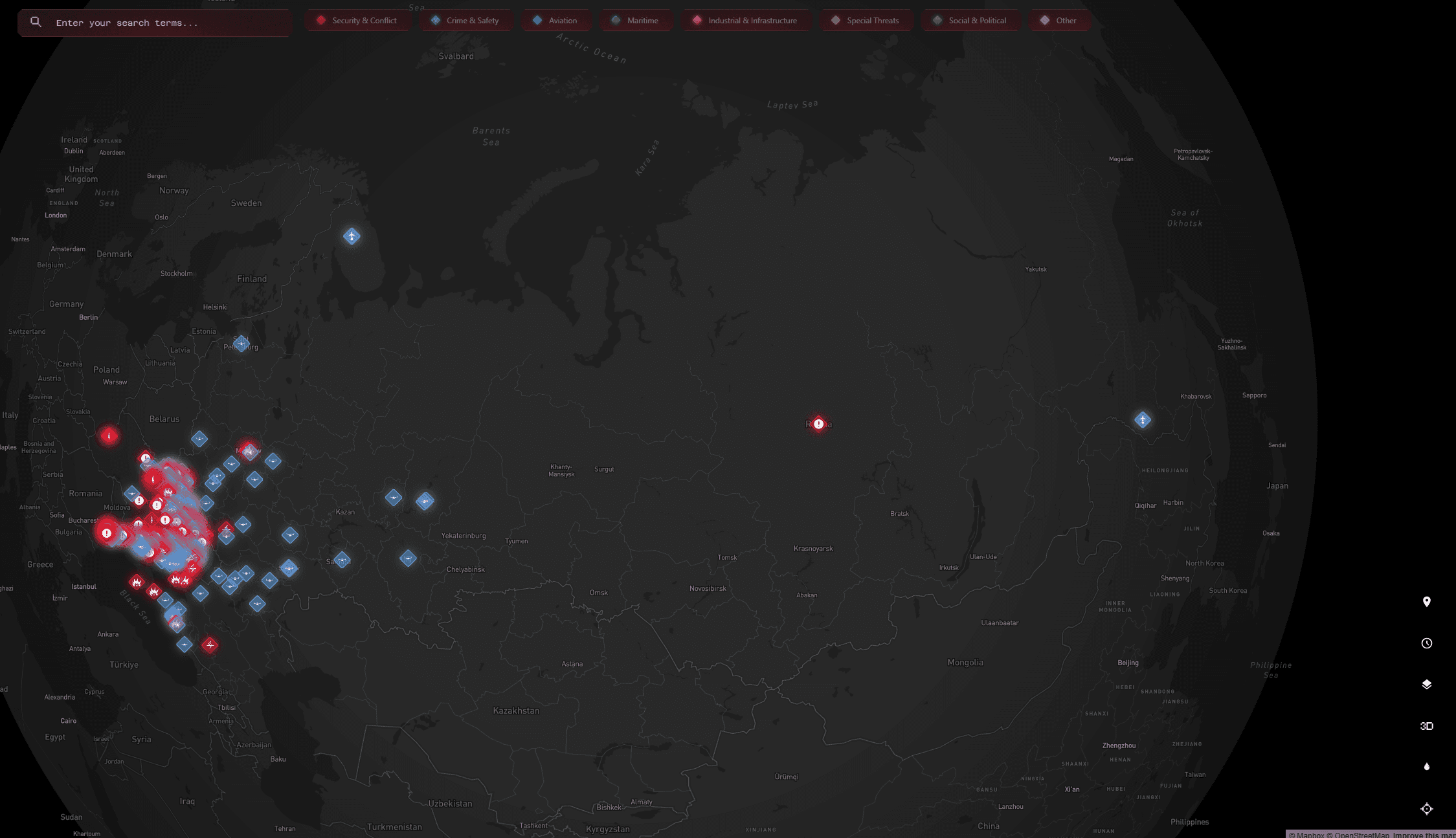Open the red marker south of Poland
The height and width of the screenshot is (838, 1456).
point(109,436)
